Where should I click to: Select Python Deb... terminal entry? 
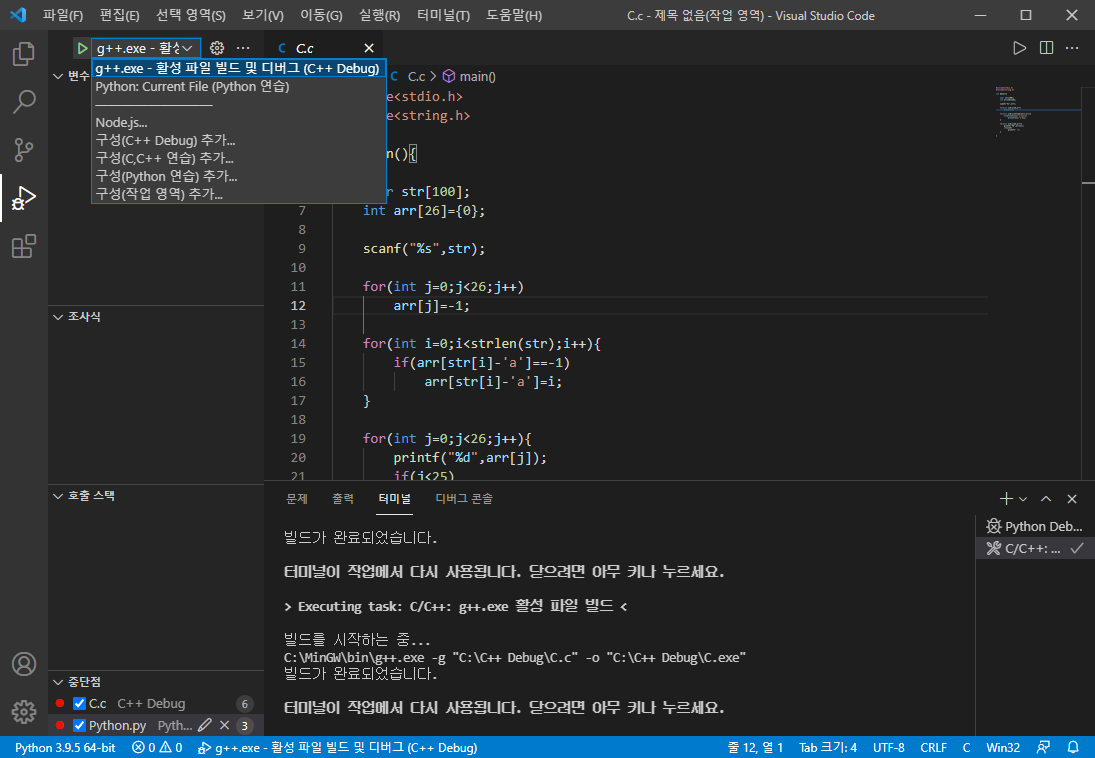(x=1035, y=526)
